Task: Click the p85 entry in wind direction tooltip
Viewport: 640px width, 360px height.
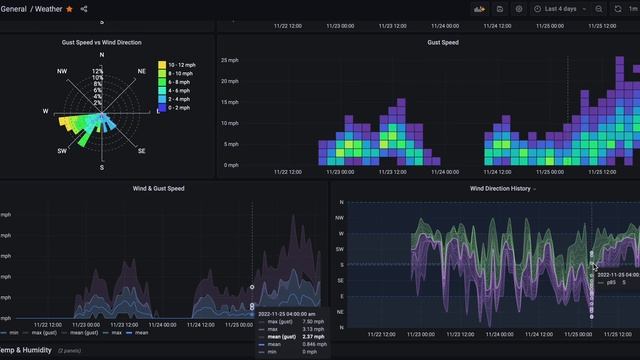Action: [612, 282]
